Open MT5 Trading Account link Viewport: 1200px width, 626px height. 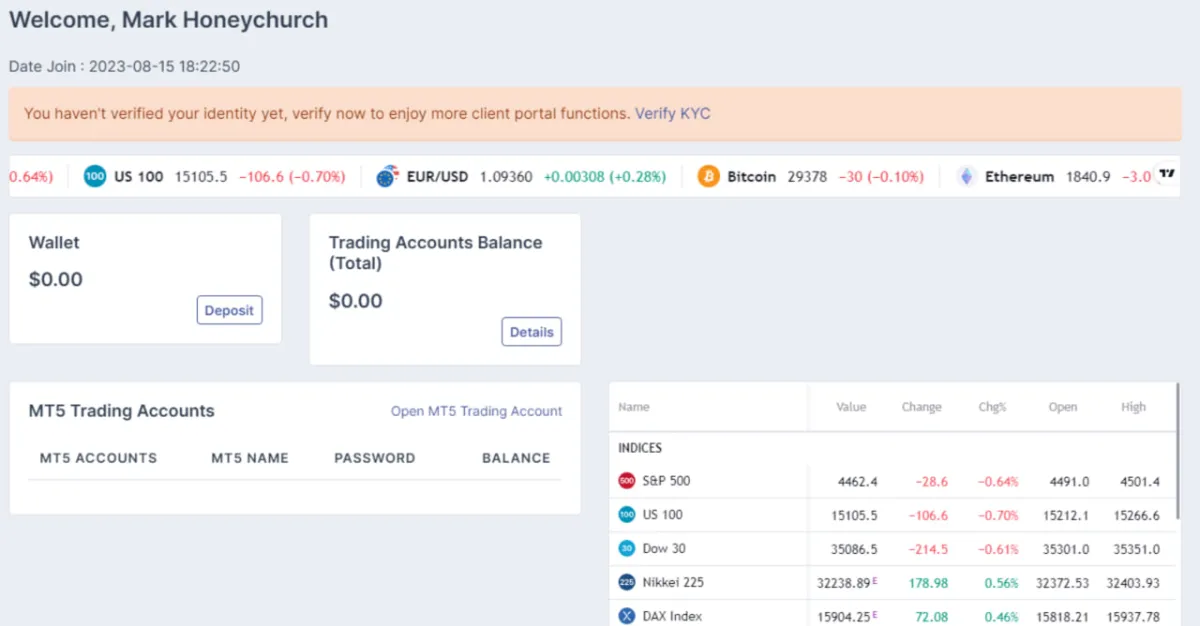tap(476, 411)
